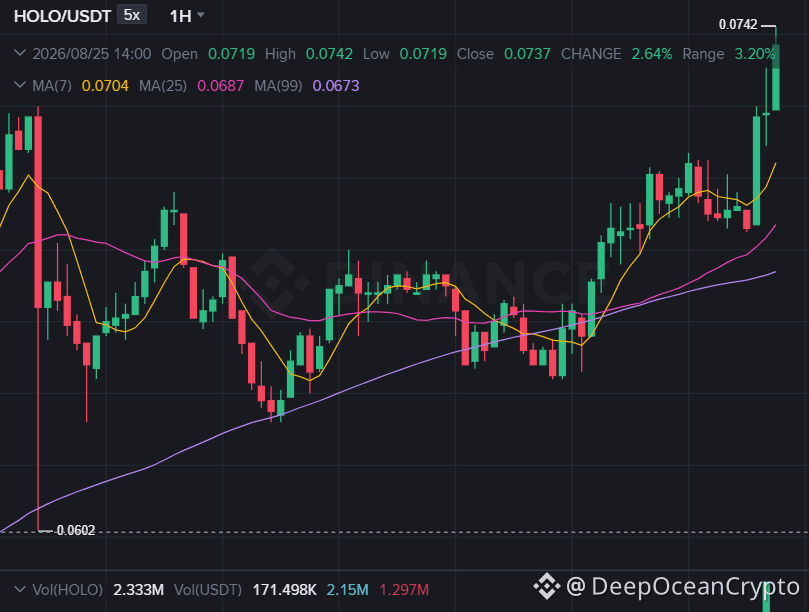Click the 5x leverage badge

132,15
